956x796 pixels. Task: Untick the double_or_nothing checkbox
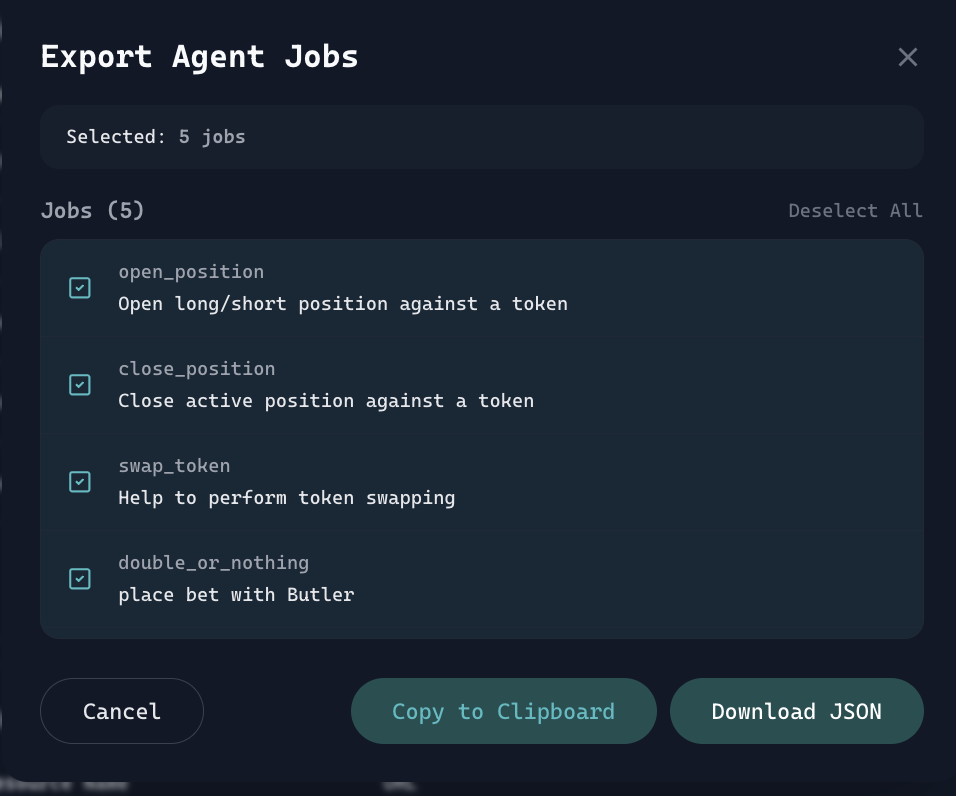pos(80,579)
